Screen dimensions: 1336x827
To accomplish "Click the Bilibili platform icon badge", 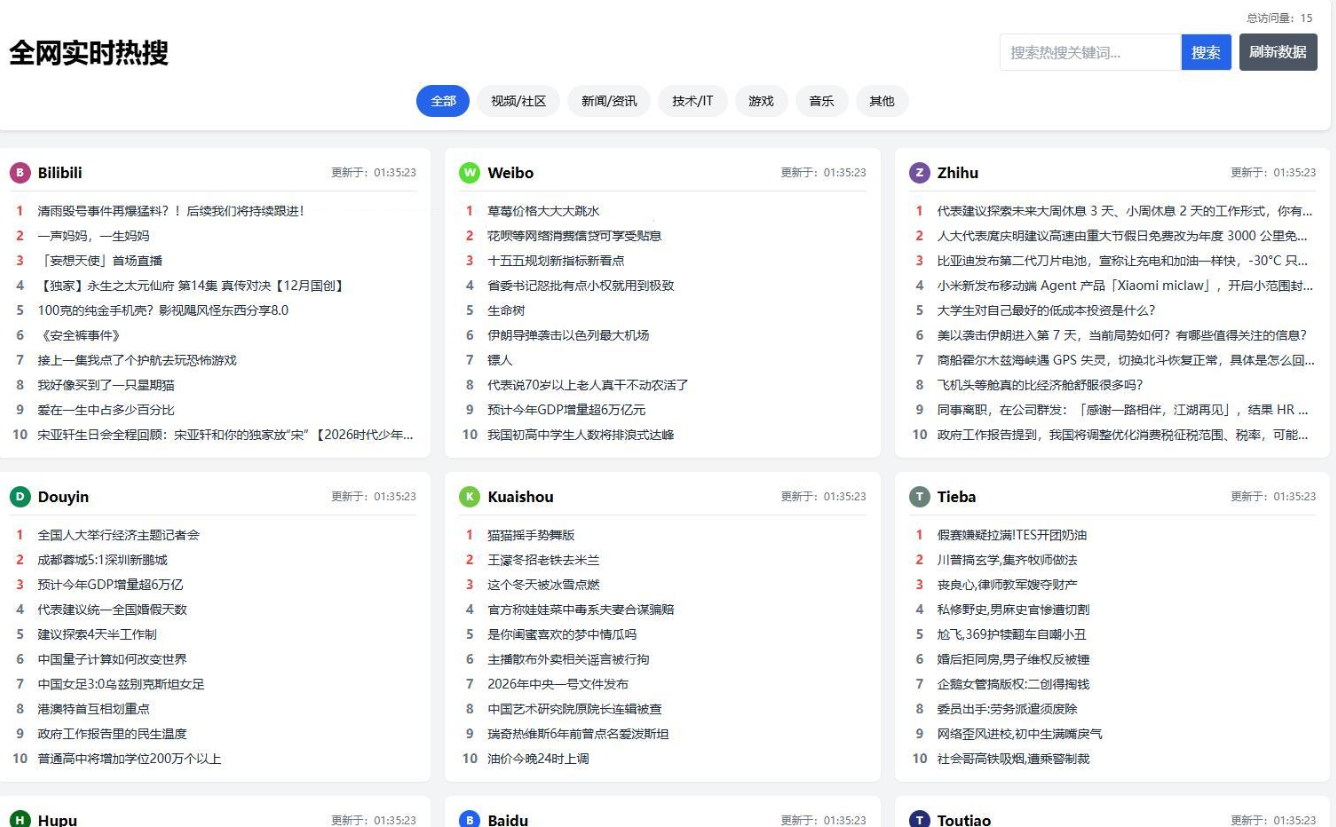I will [20, 173].
